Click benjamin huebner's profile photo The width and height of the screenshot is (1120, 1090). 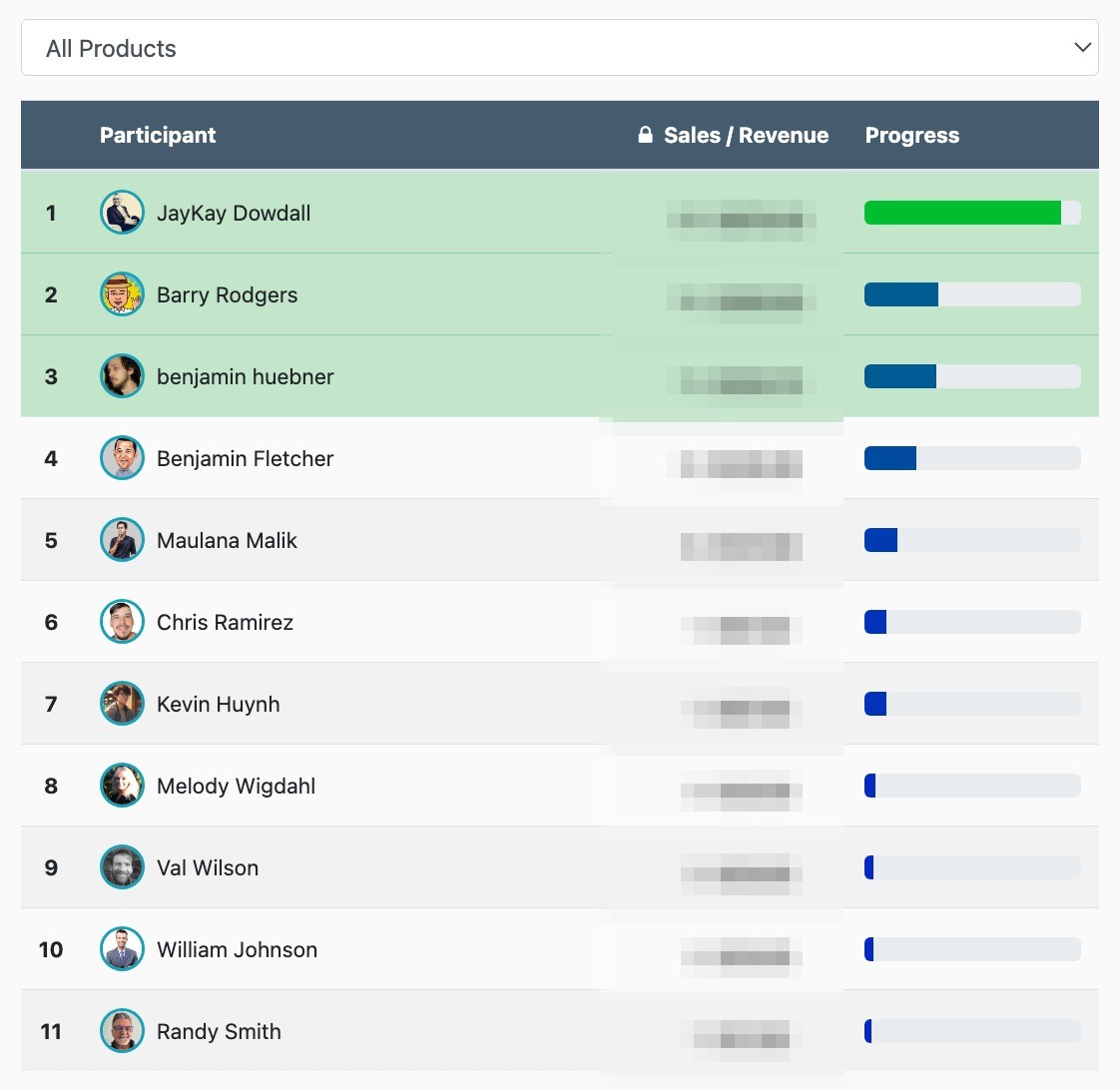click(122, 375)
